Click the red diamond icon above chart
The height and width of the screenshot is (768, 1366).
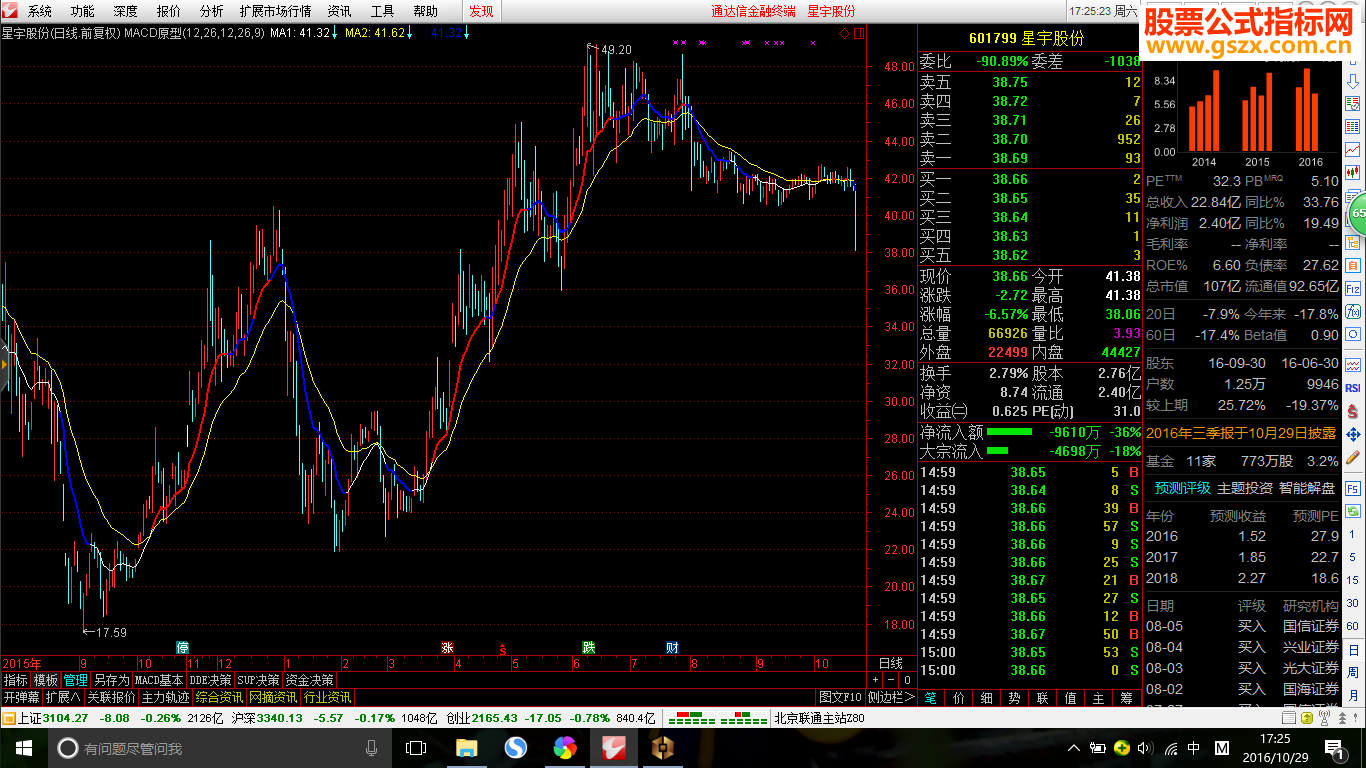coord(845,33)
